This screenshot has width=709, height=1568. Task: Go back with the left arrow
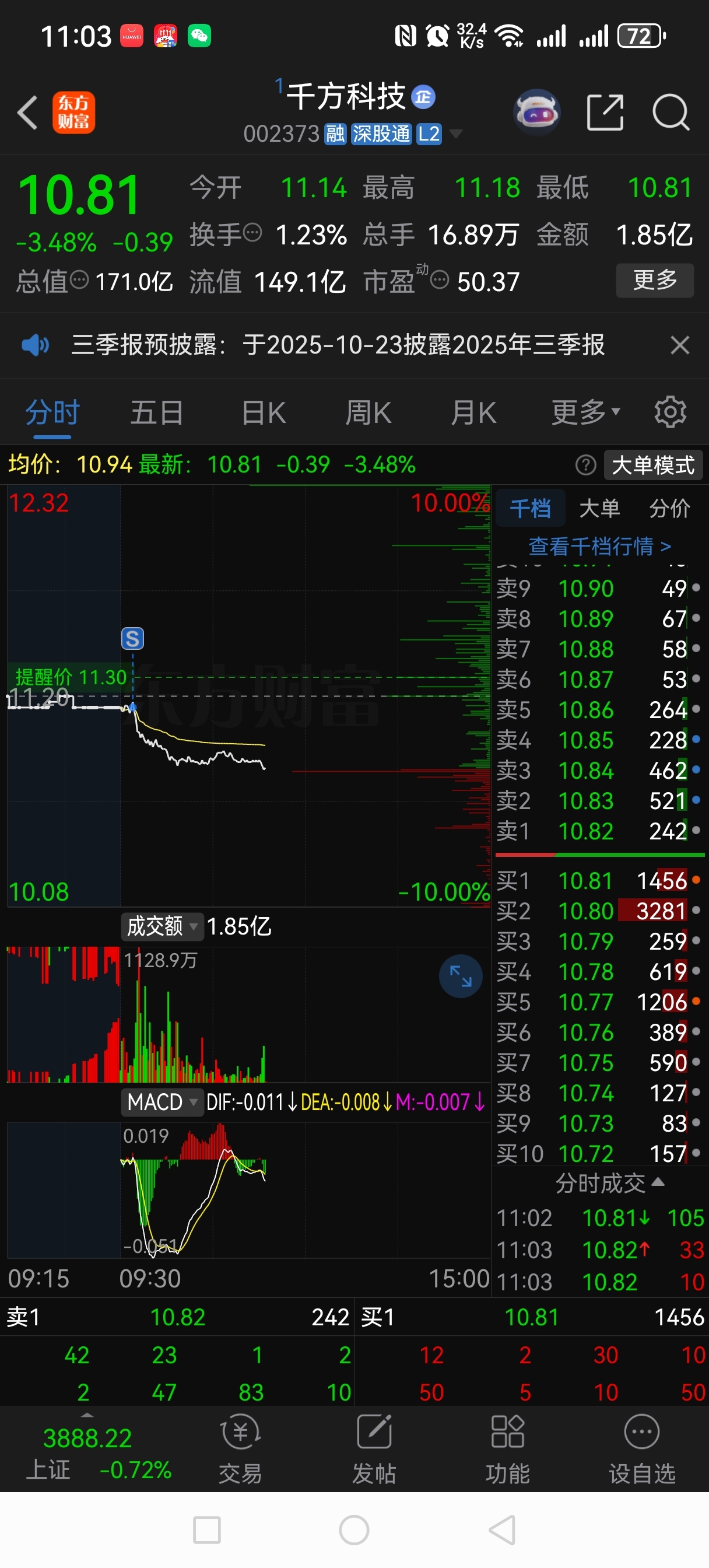27,113
